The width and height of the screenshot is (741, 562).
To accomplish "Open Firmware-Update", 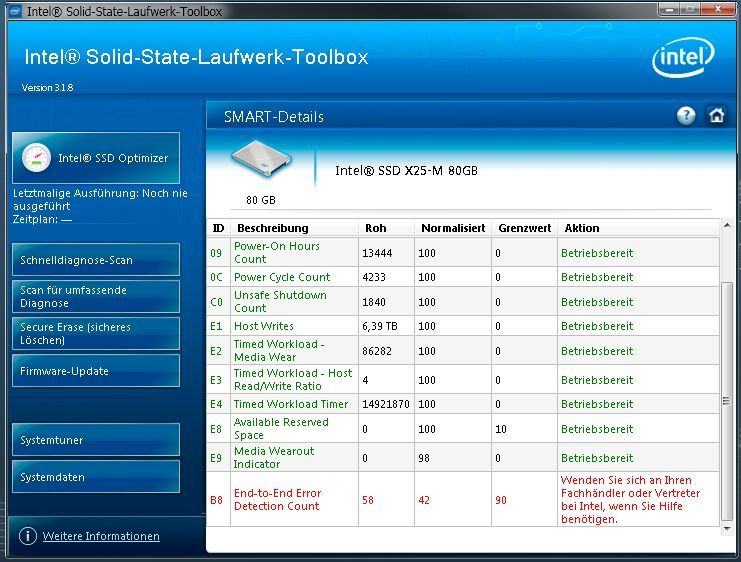I will tap(96, 371).
